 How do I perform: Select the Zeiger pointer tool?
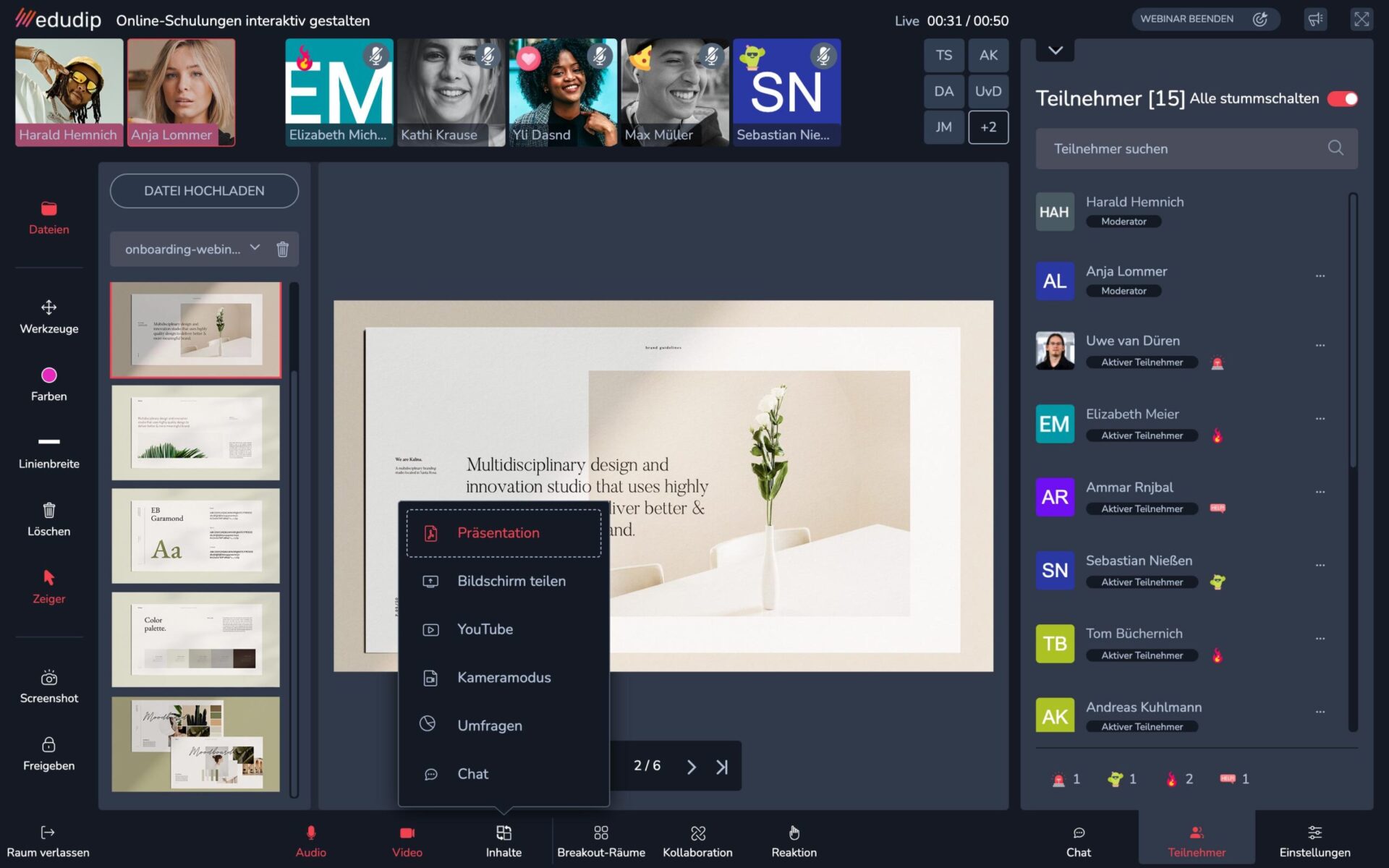coord(48,586)
